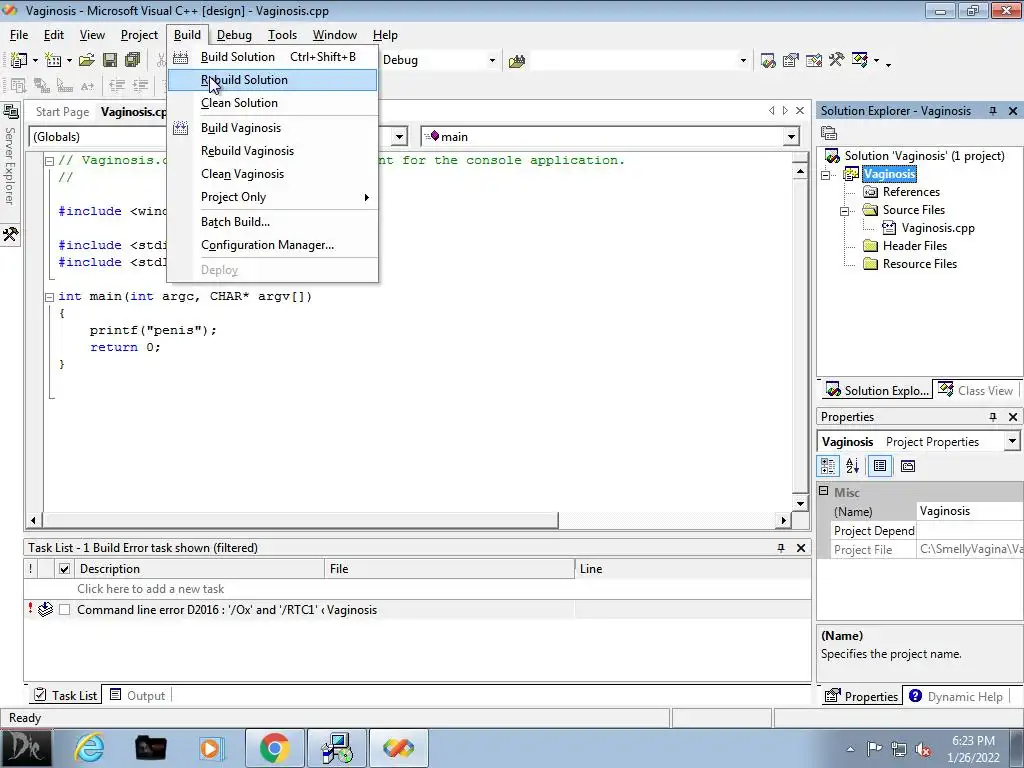This screenshot has width=1024, height=768.
Task: Open the Toolbox sidebar hammer icon
Action: pyautogui.click(x=10, y=234)
